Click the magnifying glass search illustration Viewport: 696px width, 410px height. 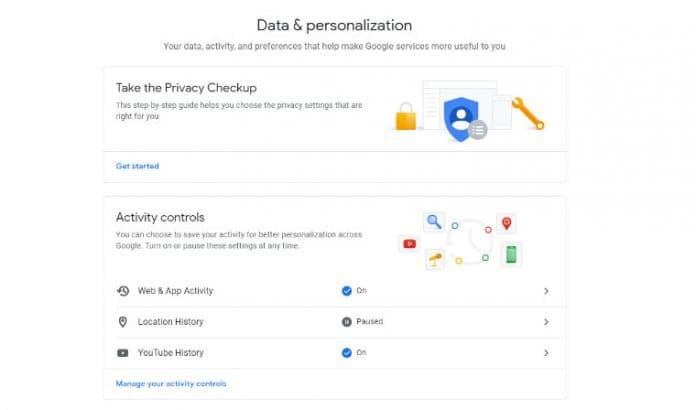click(x=434, y=221)
